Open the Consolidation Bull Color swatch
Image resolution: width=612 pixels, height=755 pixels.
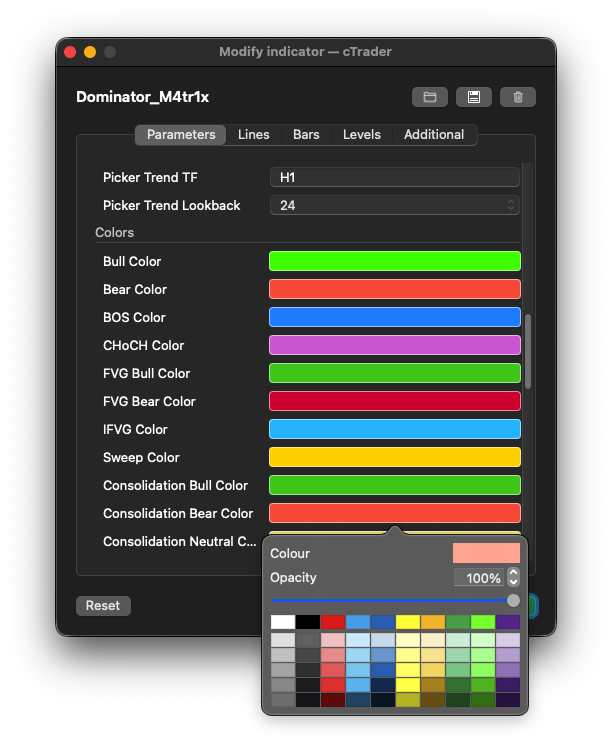tap(395, 485)
